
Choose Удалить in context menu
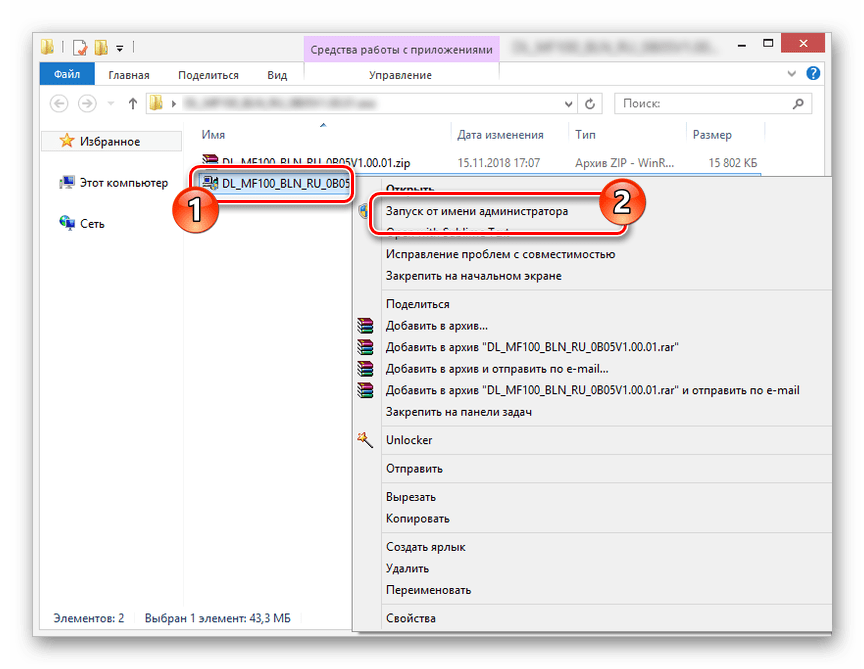point(407,568)
